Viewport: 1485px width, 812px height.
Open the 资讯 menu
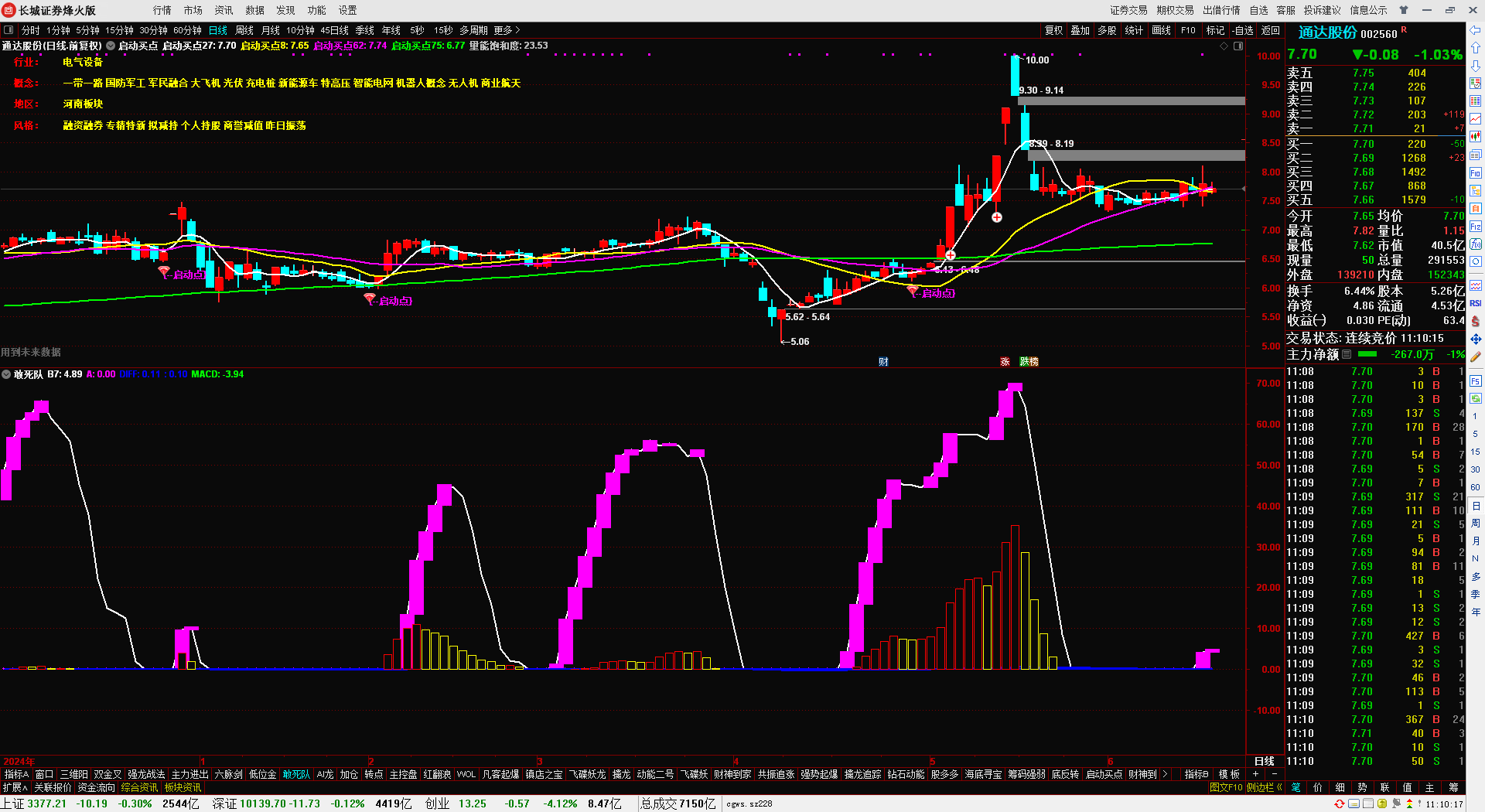tap(224, 10)
